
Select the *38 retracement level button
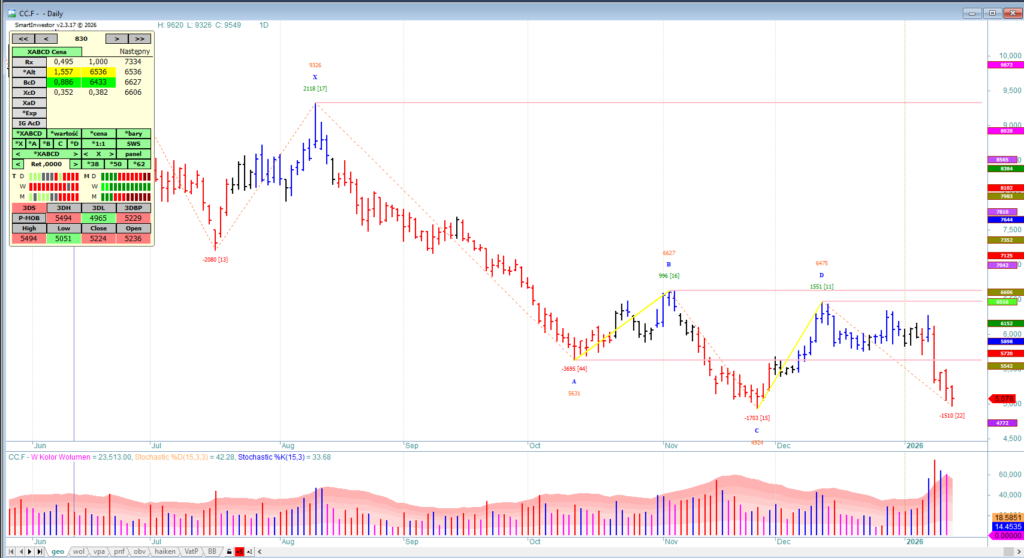point(94,164)
